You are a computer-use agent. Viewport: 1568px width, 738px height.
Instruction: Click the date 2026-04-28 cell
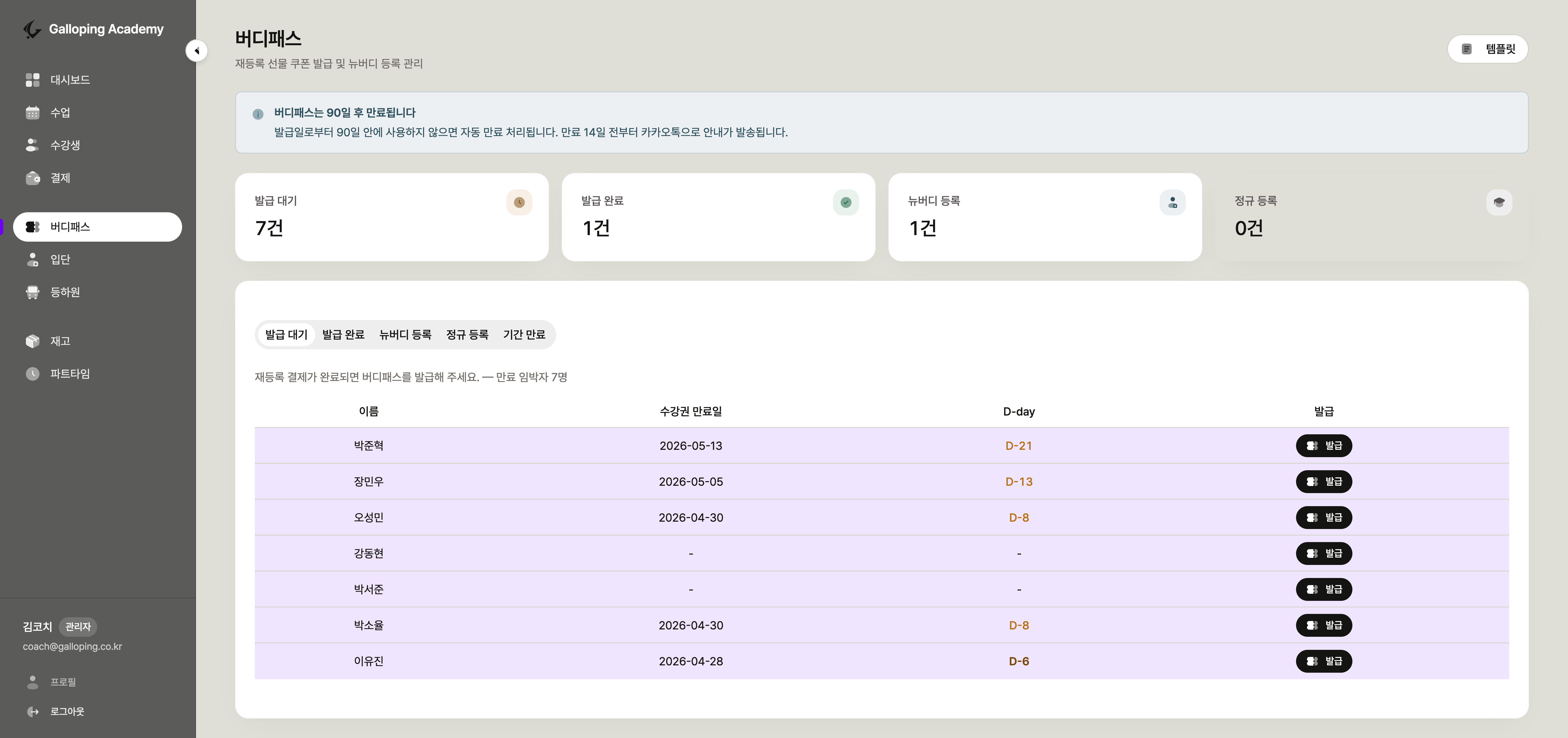click(691, 661)
